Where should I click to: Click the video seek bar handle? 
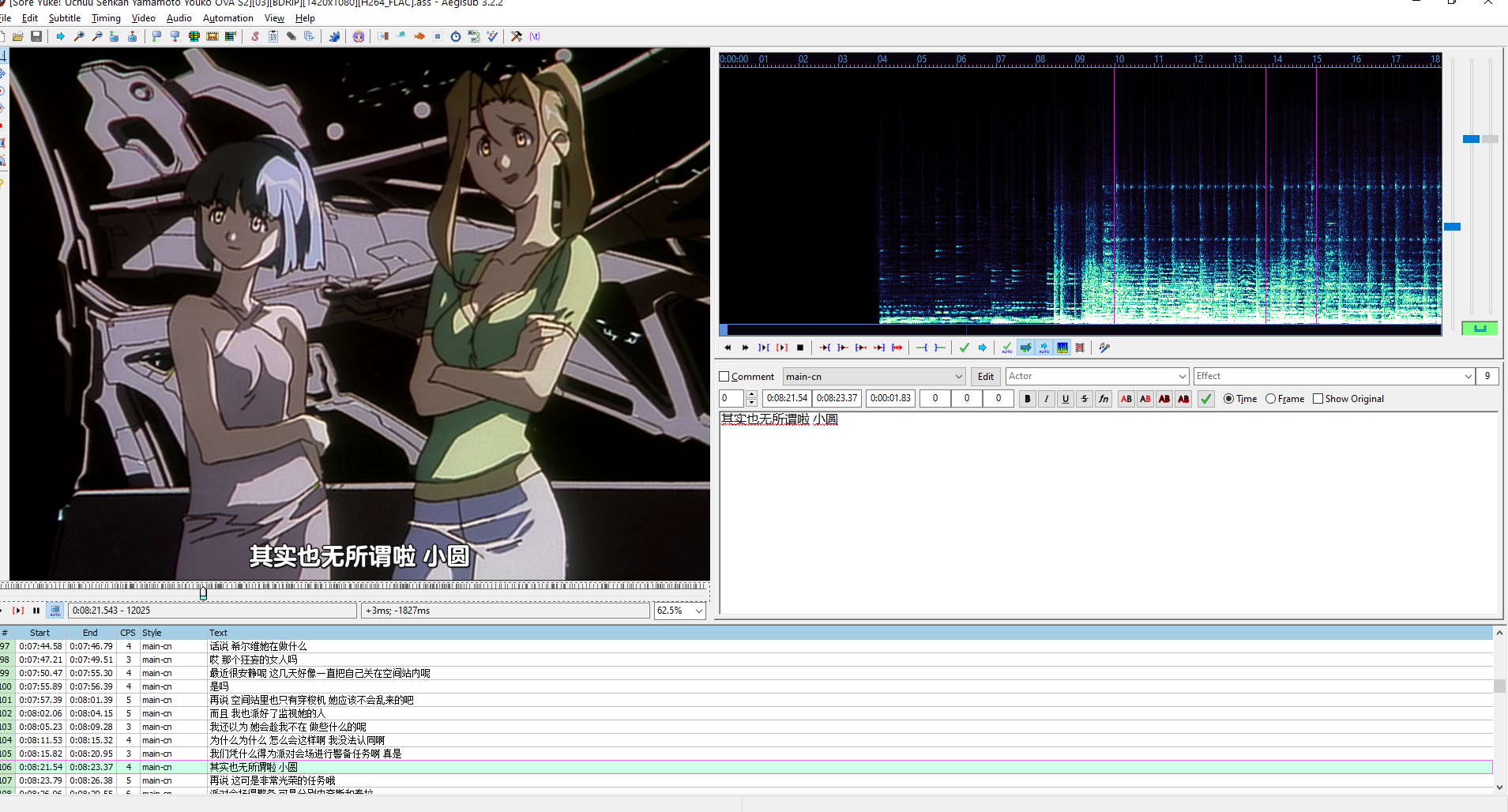click(x=203, y=592)
